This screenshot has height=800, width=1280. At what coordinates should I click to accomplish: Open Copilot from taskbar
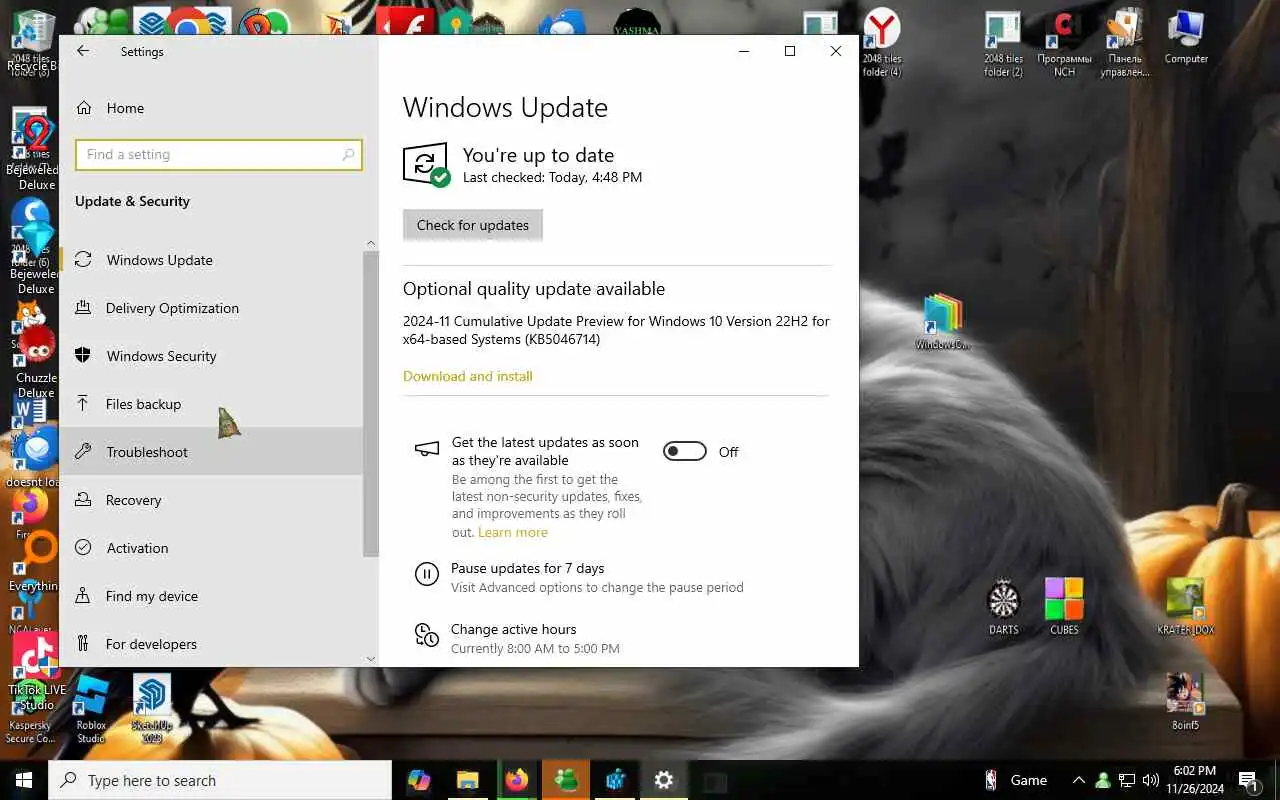pyautogui.click(x=419, y=780)
